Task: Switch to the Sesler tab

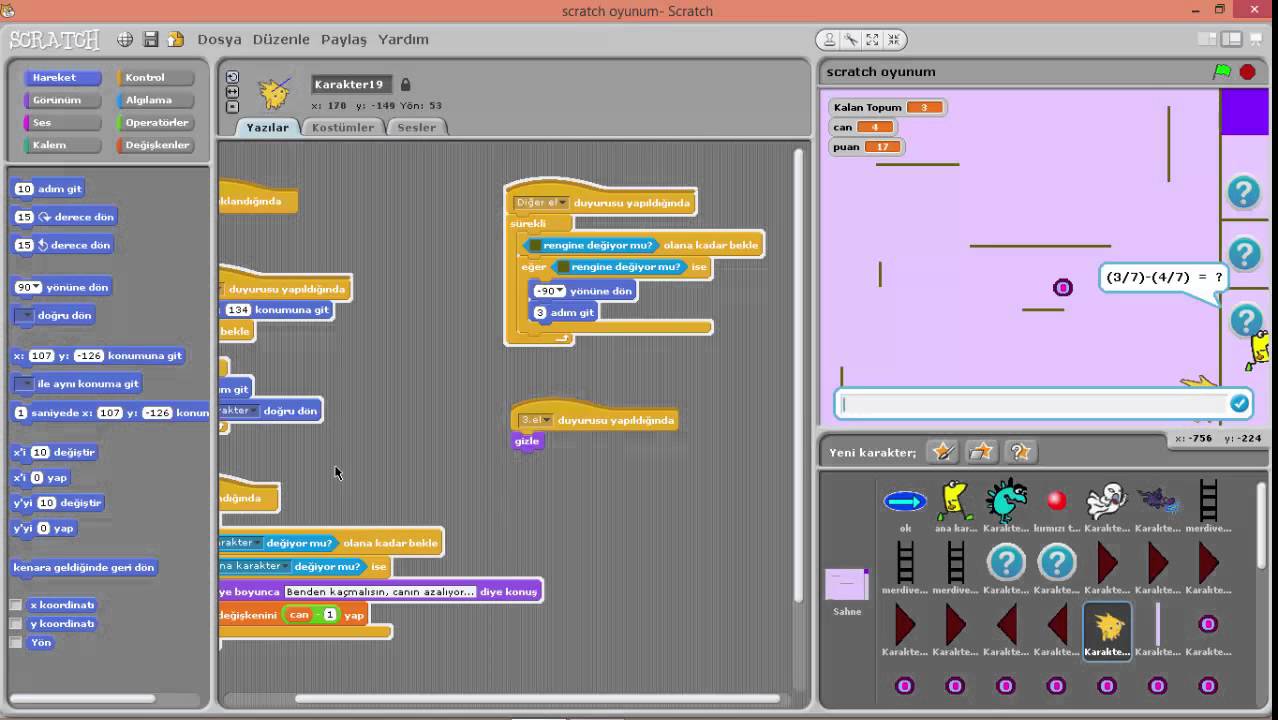Action: tap(417, 128)
